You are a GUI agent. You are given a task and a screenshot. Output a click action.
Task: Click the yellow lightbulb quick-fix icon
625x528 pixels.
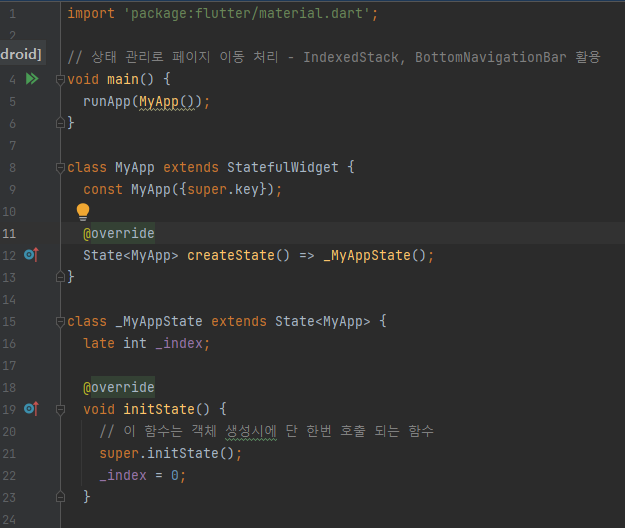tap(83, 212)
